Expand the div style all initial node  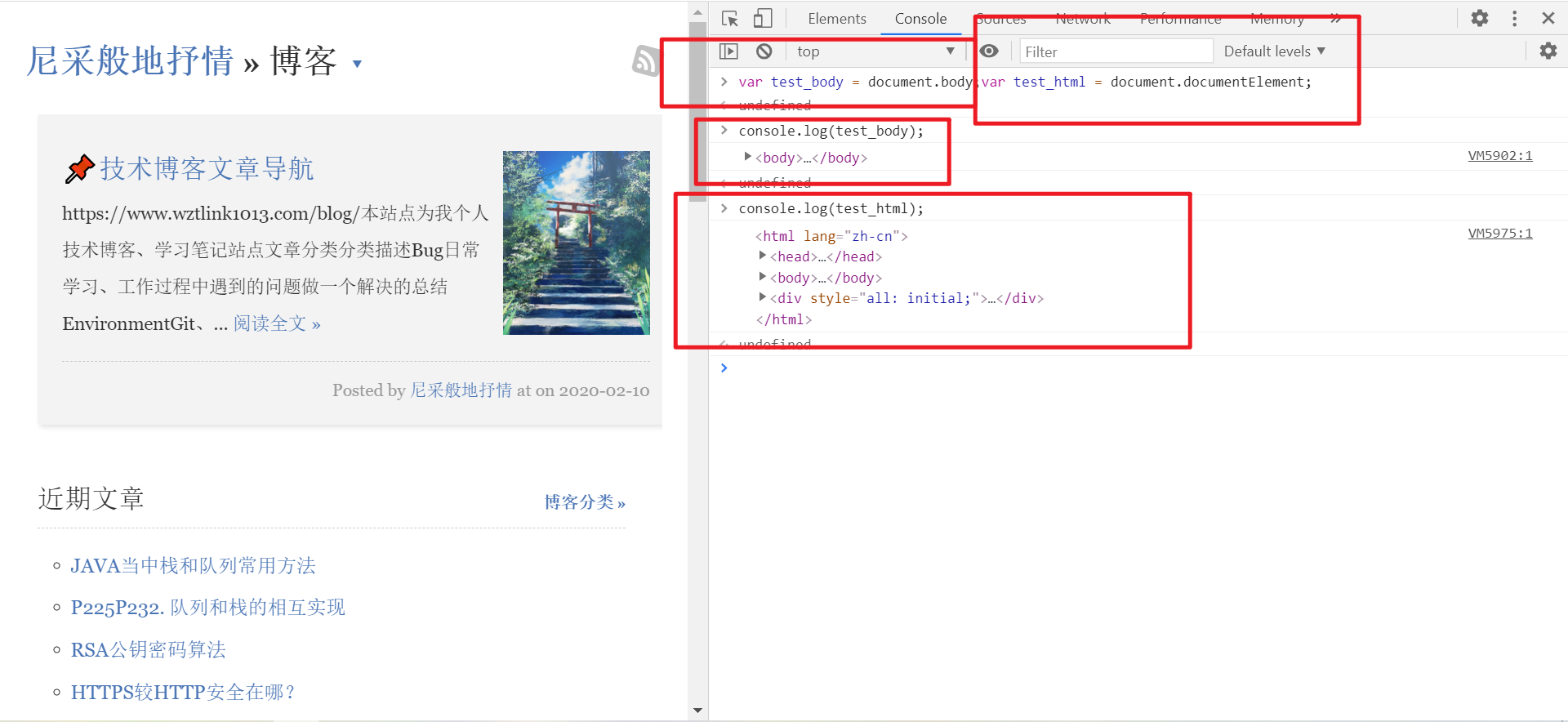[762, 297]
